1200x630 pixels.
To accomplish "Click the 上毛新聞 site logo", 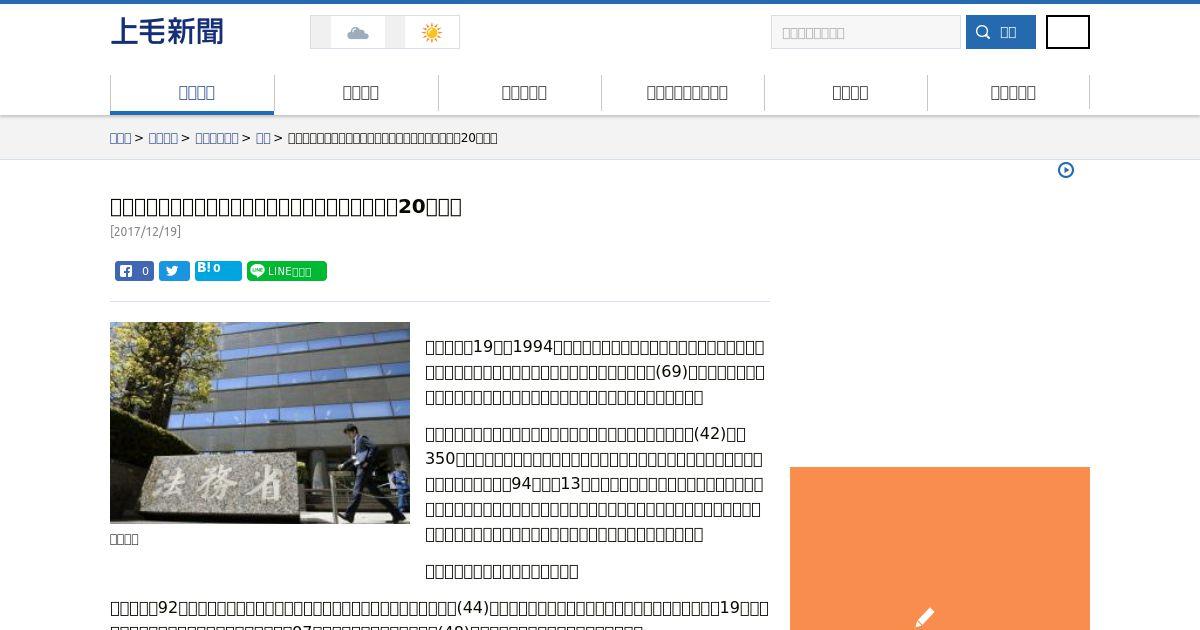I will click(x=167, y=32).
